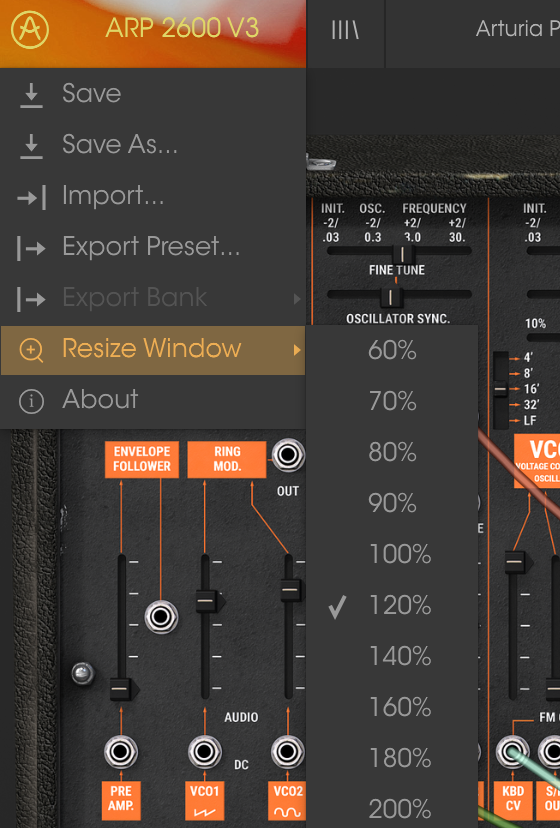Click the RING MOD. module label
This screenshot has width=560, height=828.
click(x=227, y=459)
